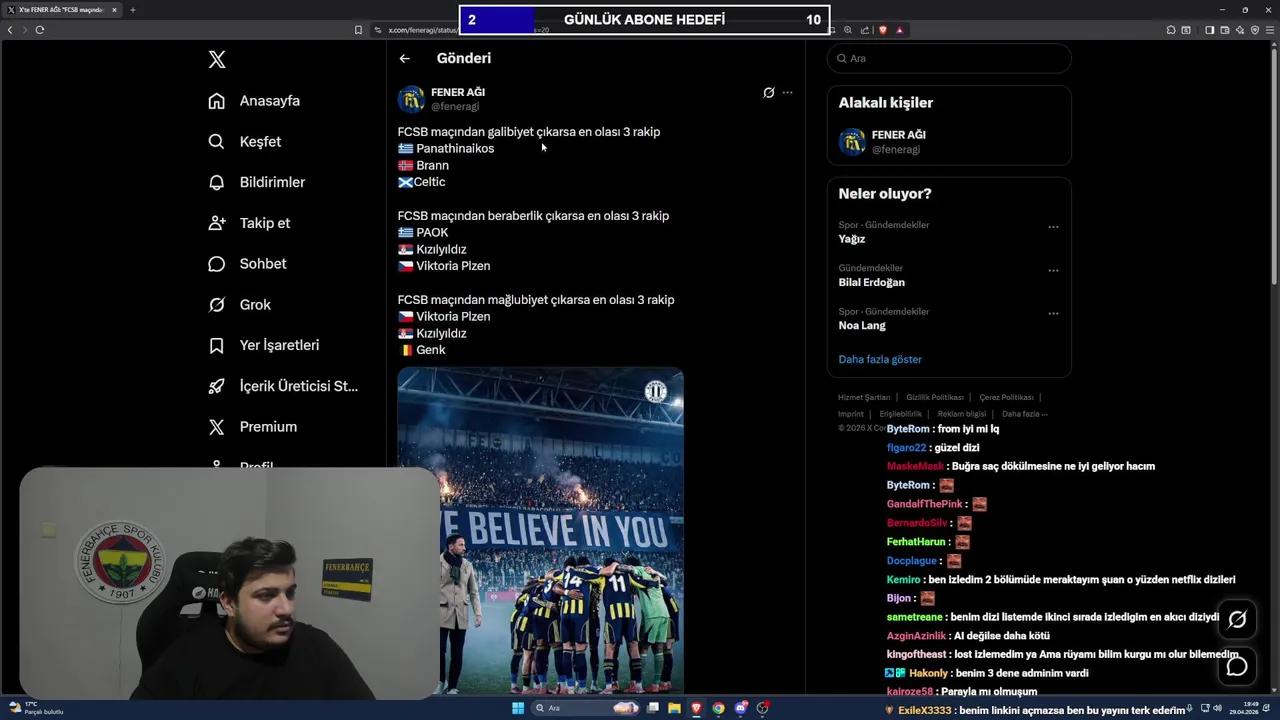The width and height of the screenshot is (1280, 720).
Task: Open Google Chrome from the taskbar
Action: (718, 708)
